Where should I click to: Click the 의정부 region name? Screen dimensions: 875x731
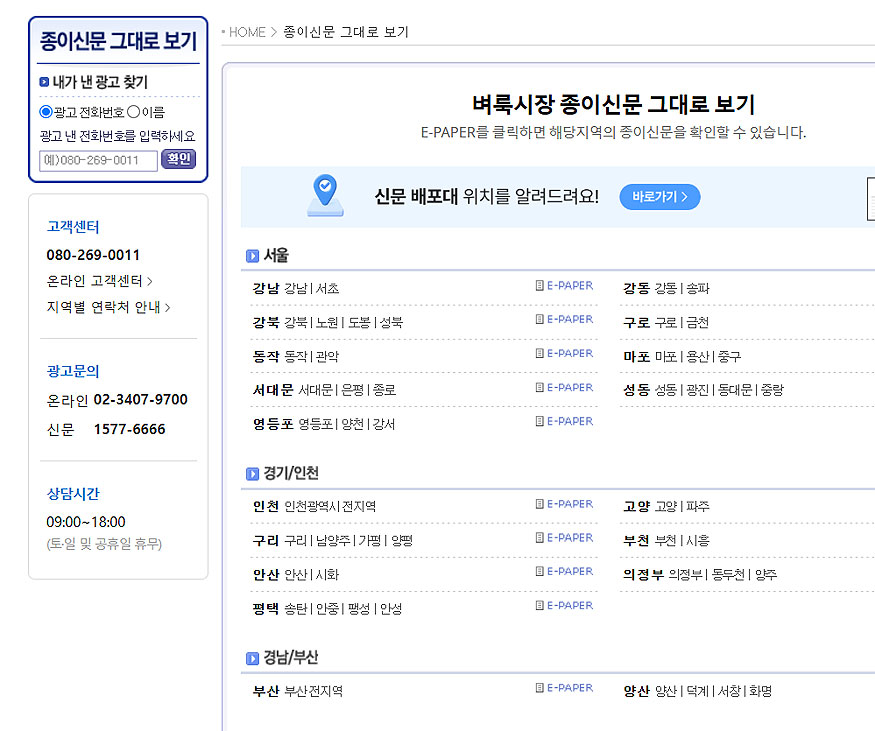643,575
